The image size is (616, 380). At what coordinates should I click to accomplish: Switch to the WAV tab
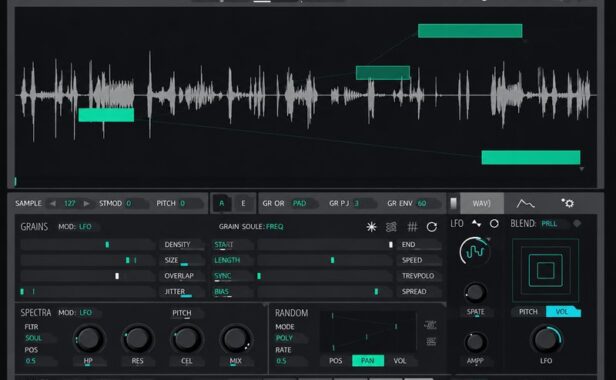coord(482,203)
